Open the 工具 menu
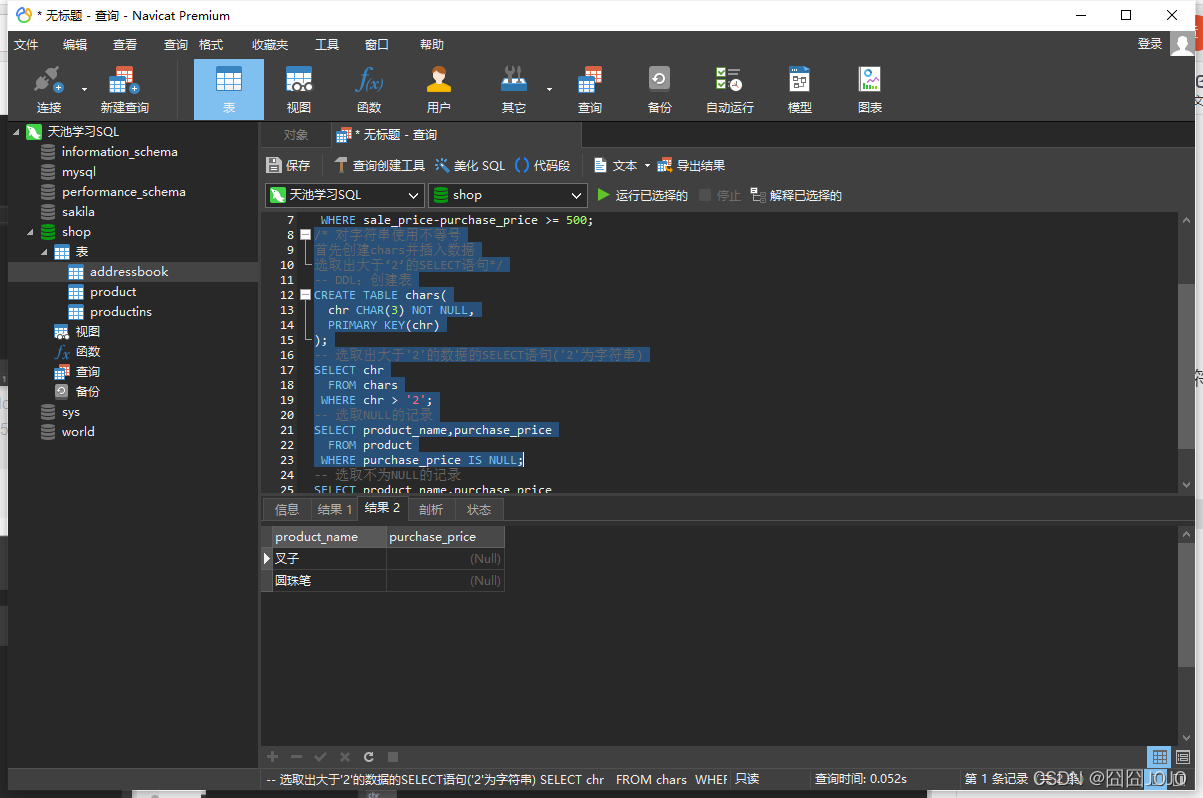The image size is (1203, 798). point(327,45)
